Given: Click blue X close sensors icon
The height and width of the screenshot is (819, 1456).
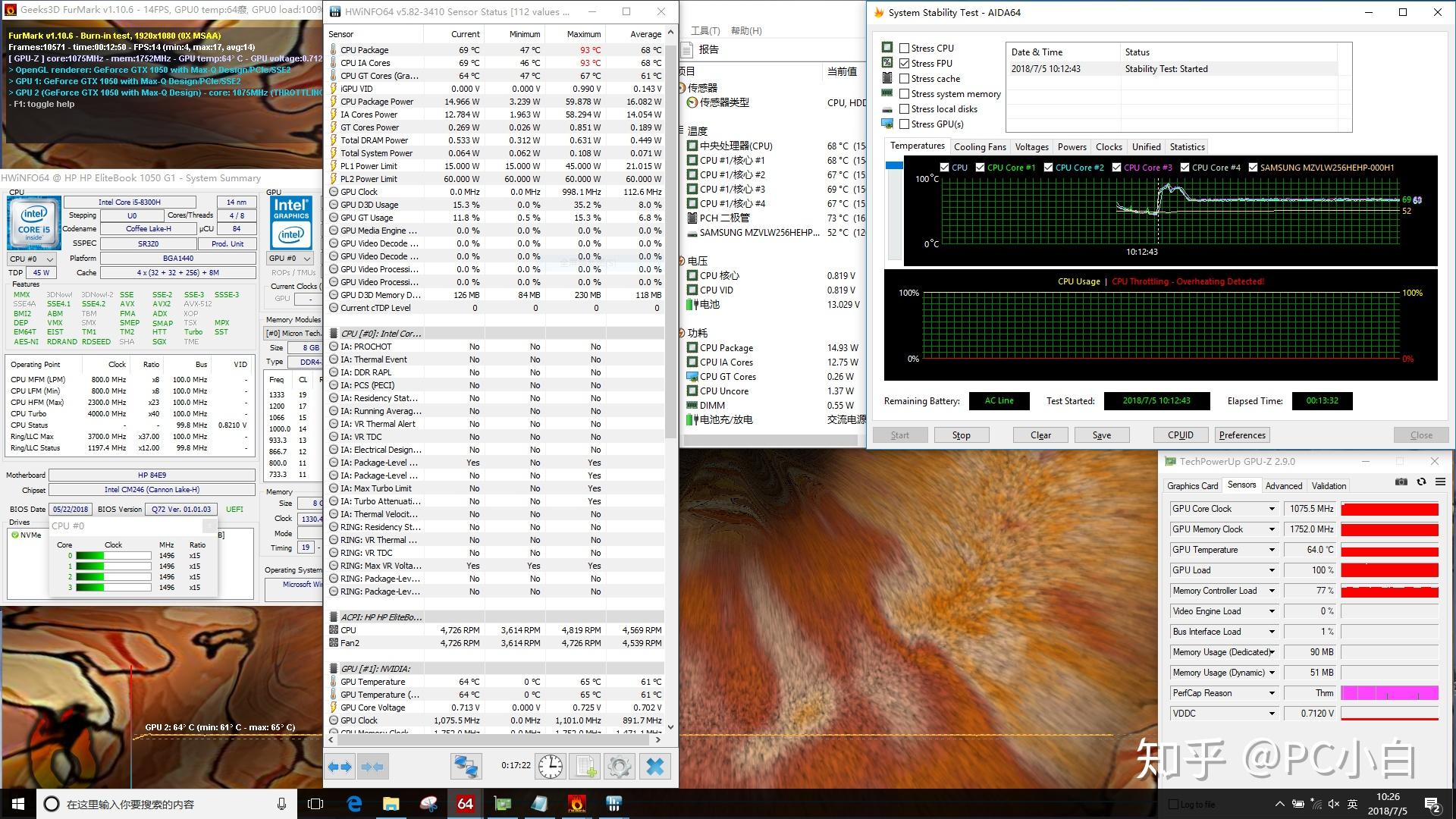Looking at the screenshot, I should click(x=655, y=767).
